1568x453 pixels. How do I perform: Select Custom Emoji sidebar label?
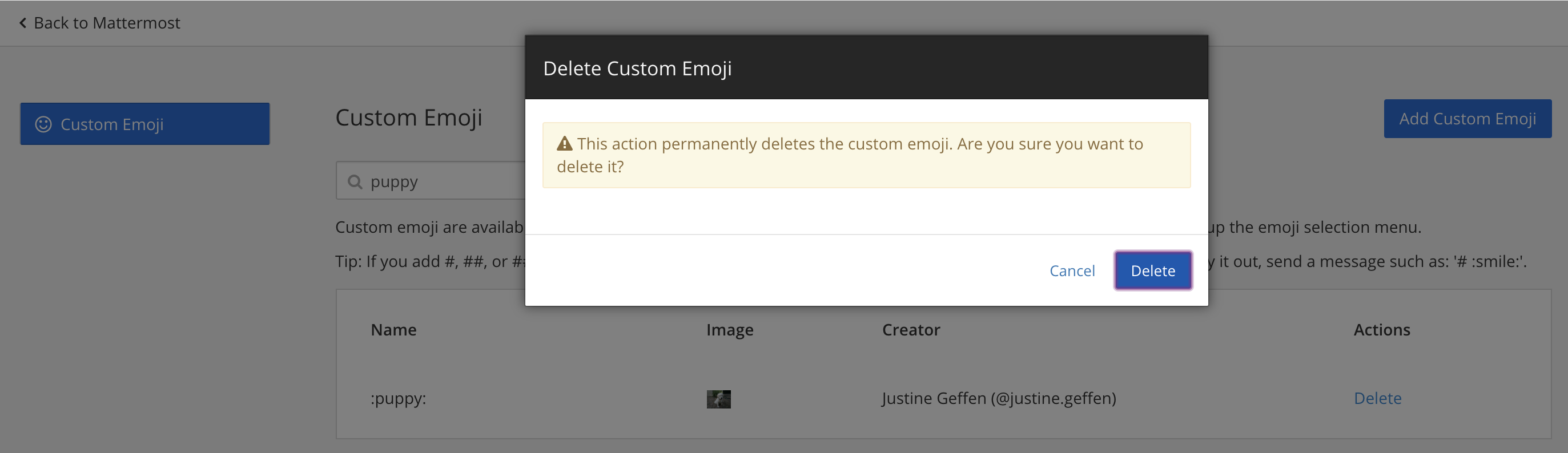(x=112, y=124)
